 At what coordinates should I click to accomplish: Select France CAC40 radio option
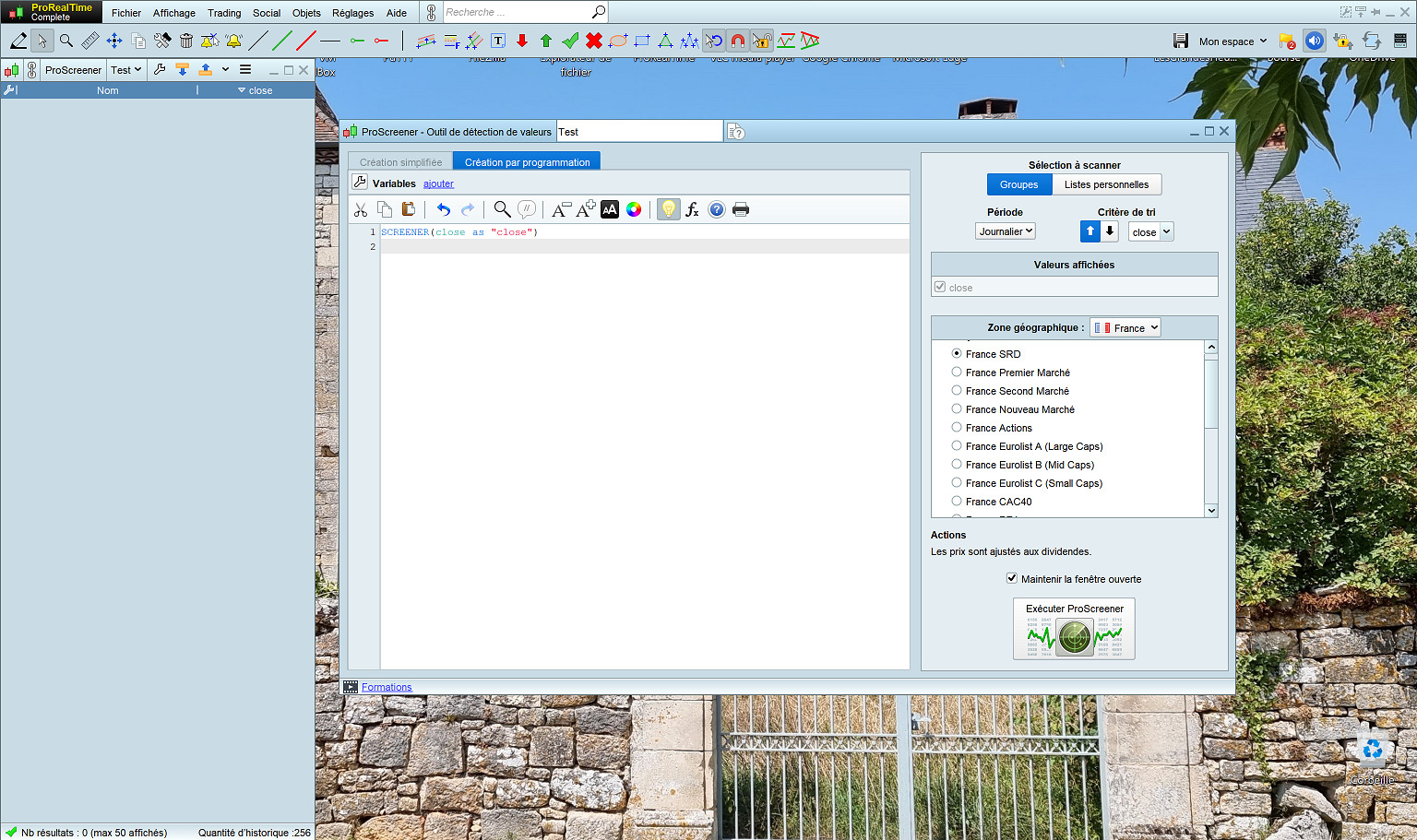click(x=957, y=501)
